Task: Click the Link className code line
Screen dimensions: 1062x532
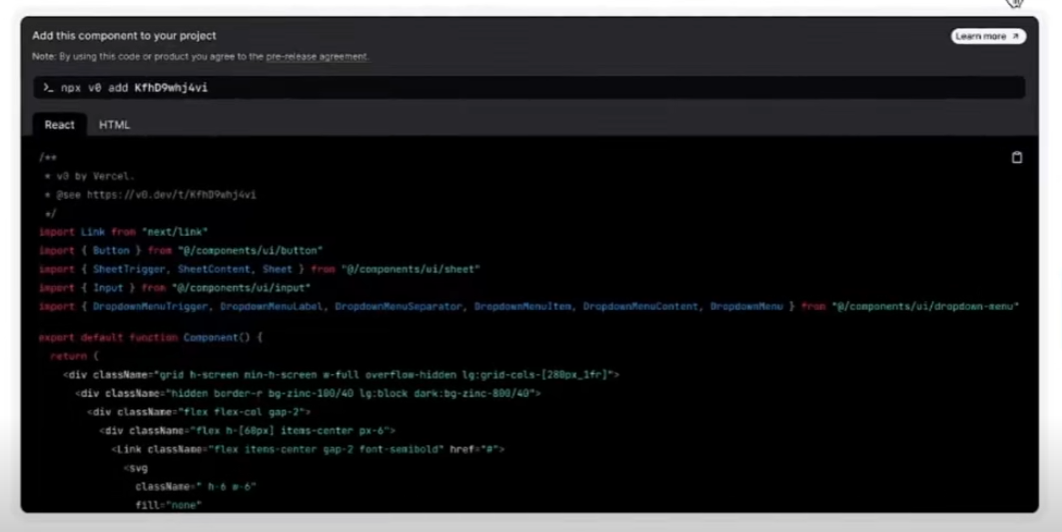Action: tap(308, 450)
